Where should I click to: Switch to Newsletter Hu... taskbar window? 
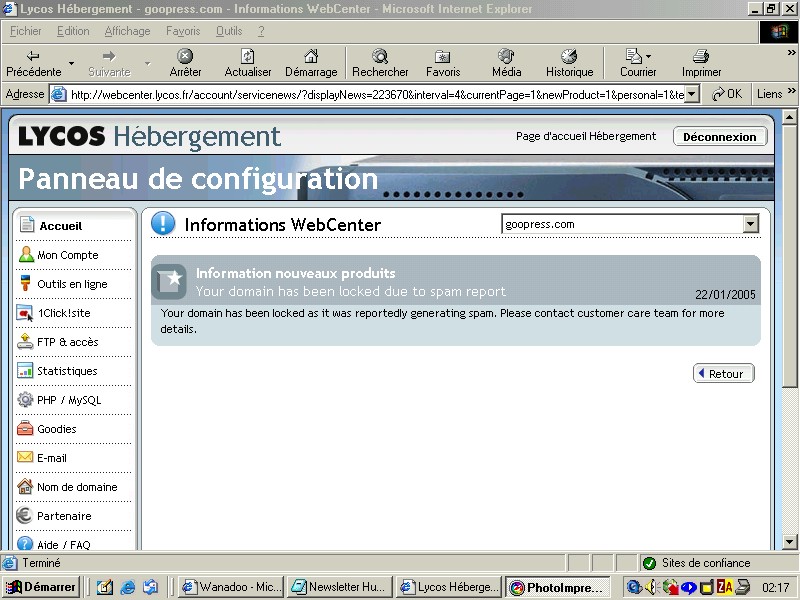[x=340, y=587]
